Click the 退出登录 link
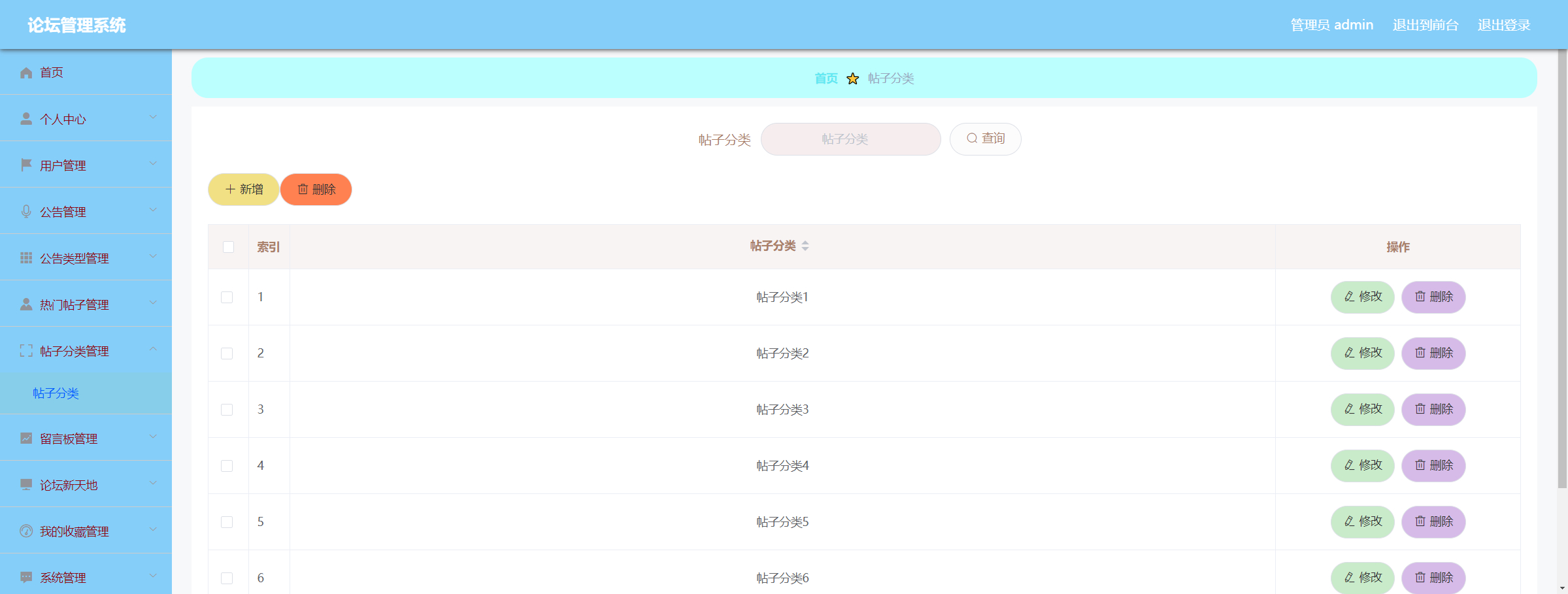Image resolution: width=1568 pixels, height=594 pixels. click(x=1504, y=25)
